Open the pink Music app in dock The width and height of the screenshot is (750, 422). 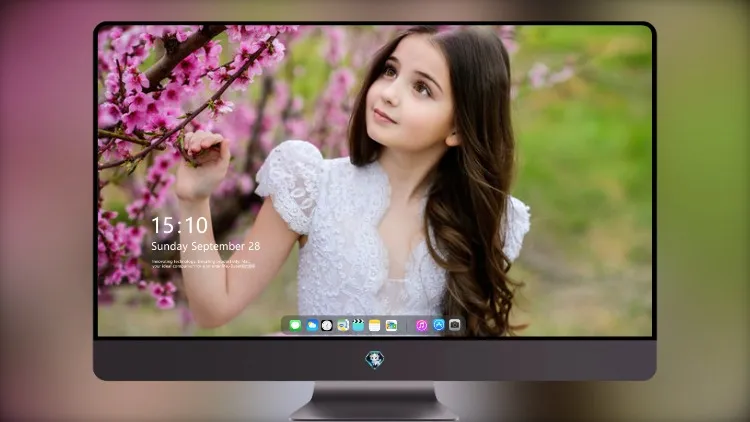[421, 325]
